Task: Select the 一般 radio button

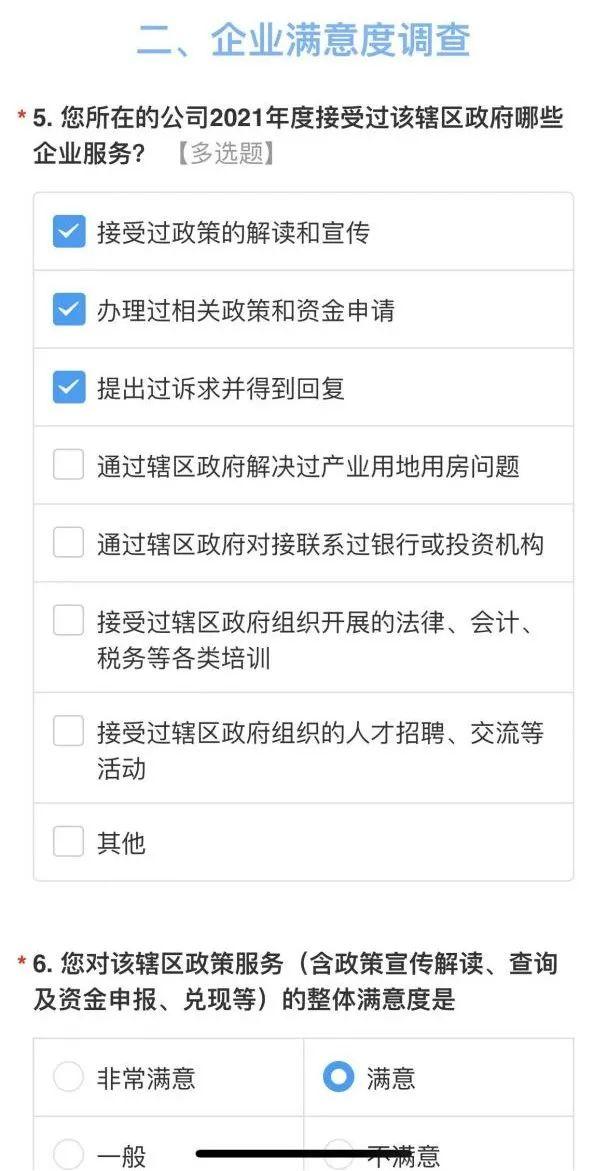Action: (68, 1152)
